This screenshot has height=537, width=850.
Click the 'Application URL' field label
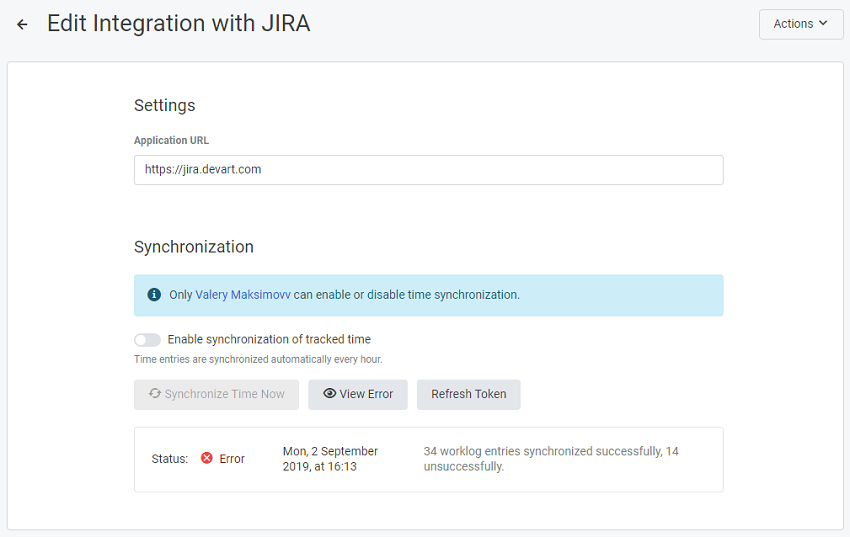click(171, 140)
